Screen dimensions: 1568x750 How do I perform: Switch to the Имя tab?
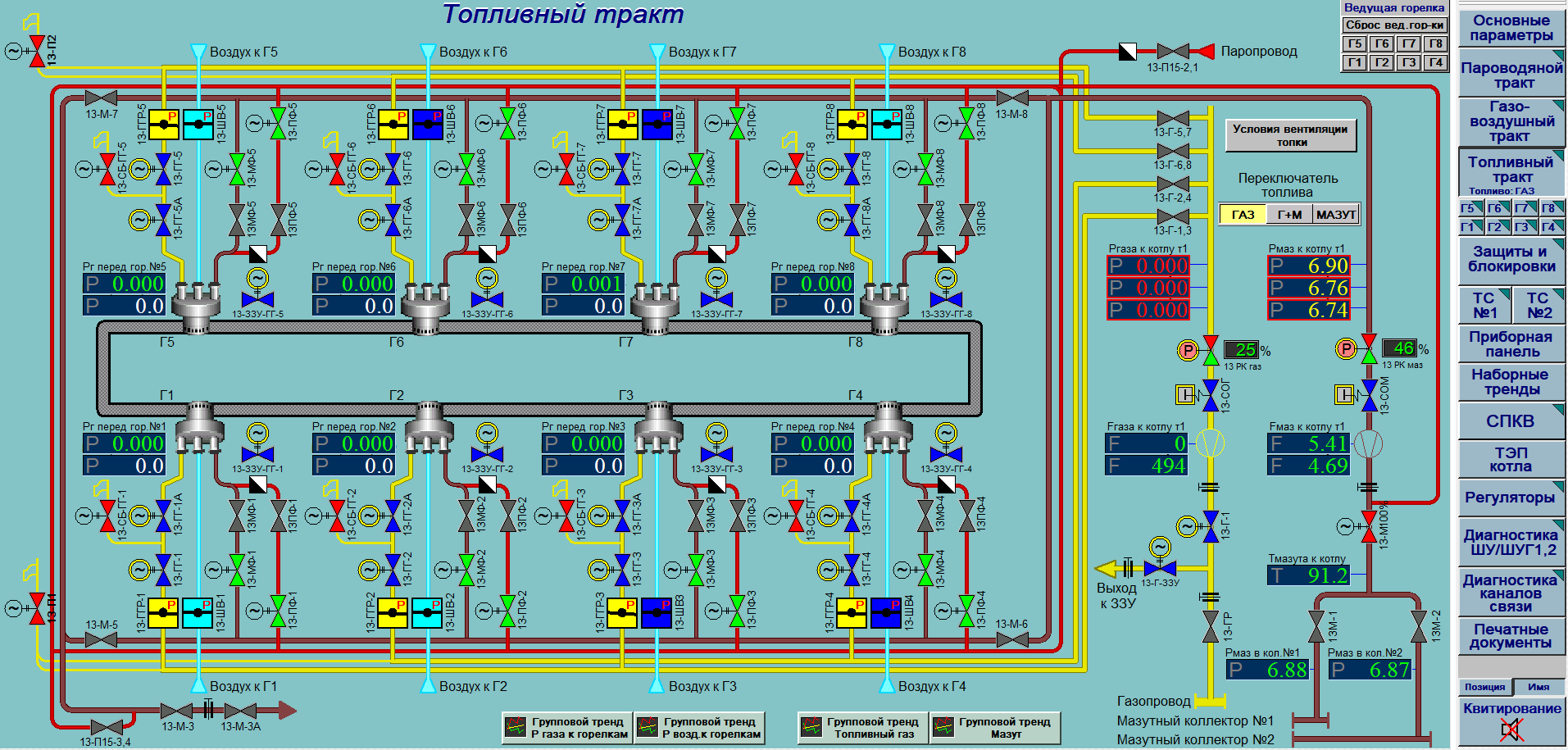[x=1538, y=687]
